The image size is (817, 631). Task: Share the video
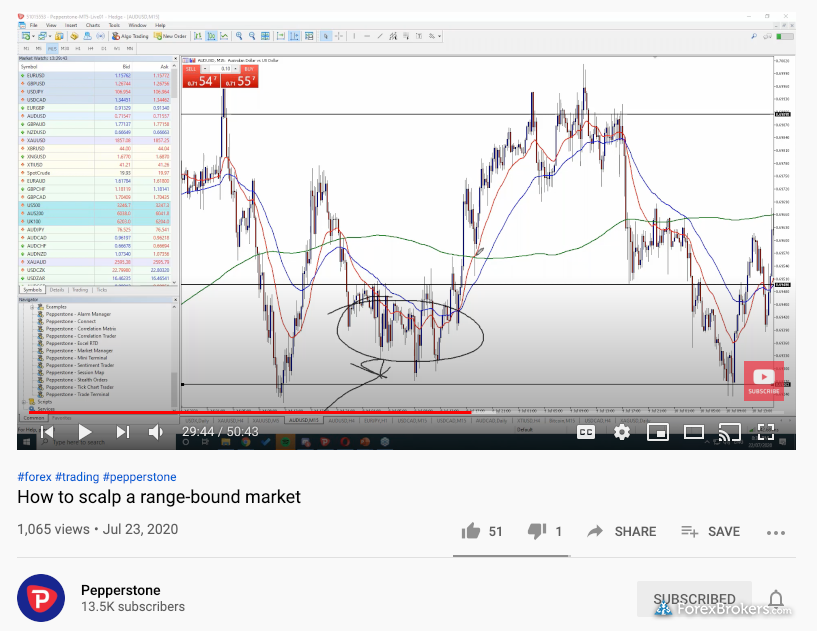coord(621,531)
